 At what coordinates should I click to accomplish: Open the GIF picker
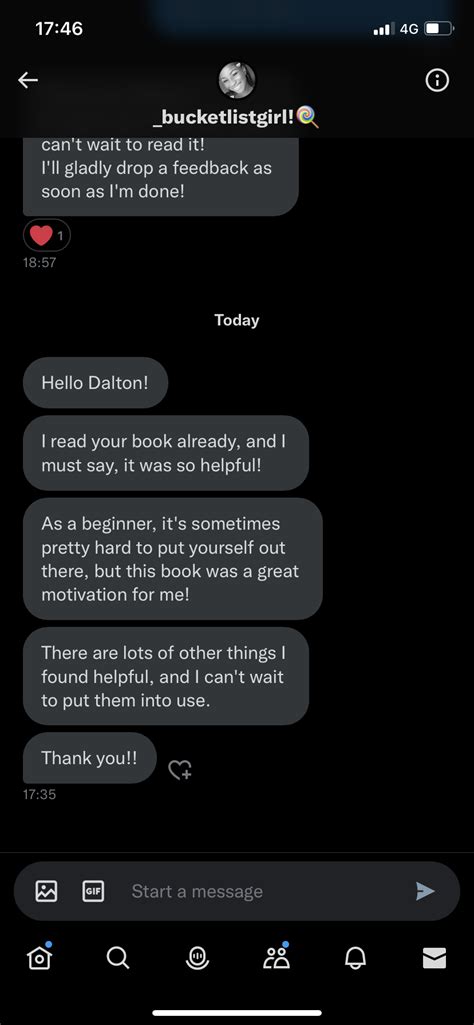[x=92, y=891]
